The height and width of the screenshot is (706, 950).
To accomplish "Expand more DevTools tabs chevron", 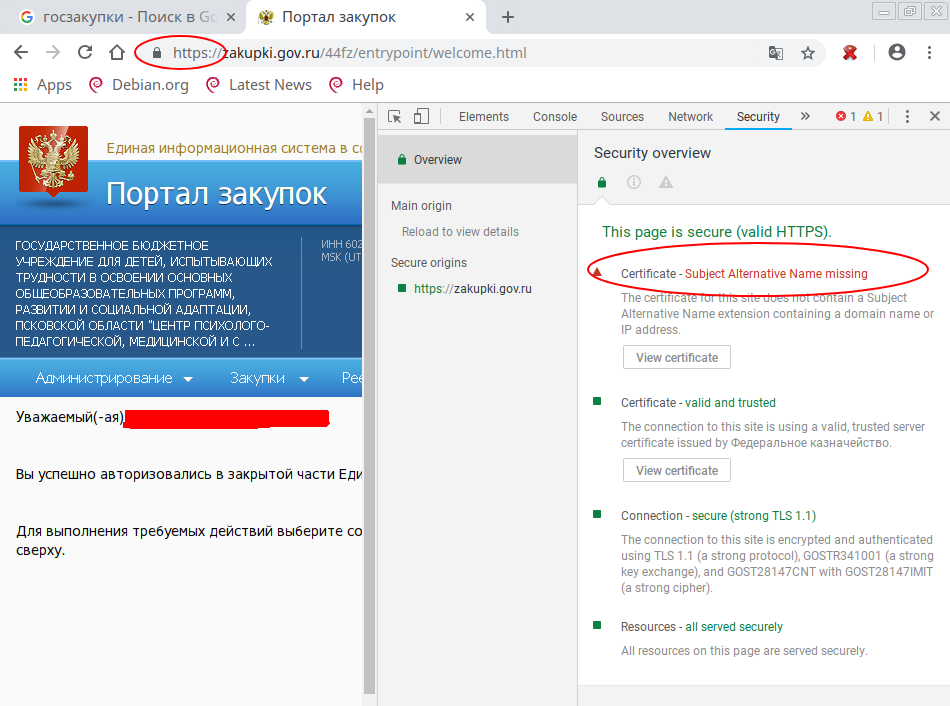I will pyautogui.click(x=805, y=116).
